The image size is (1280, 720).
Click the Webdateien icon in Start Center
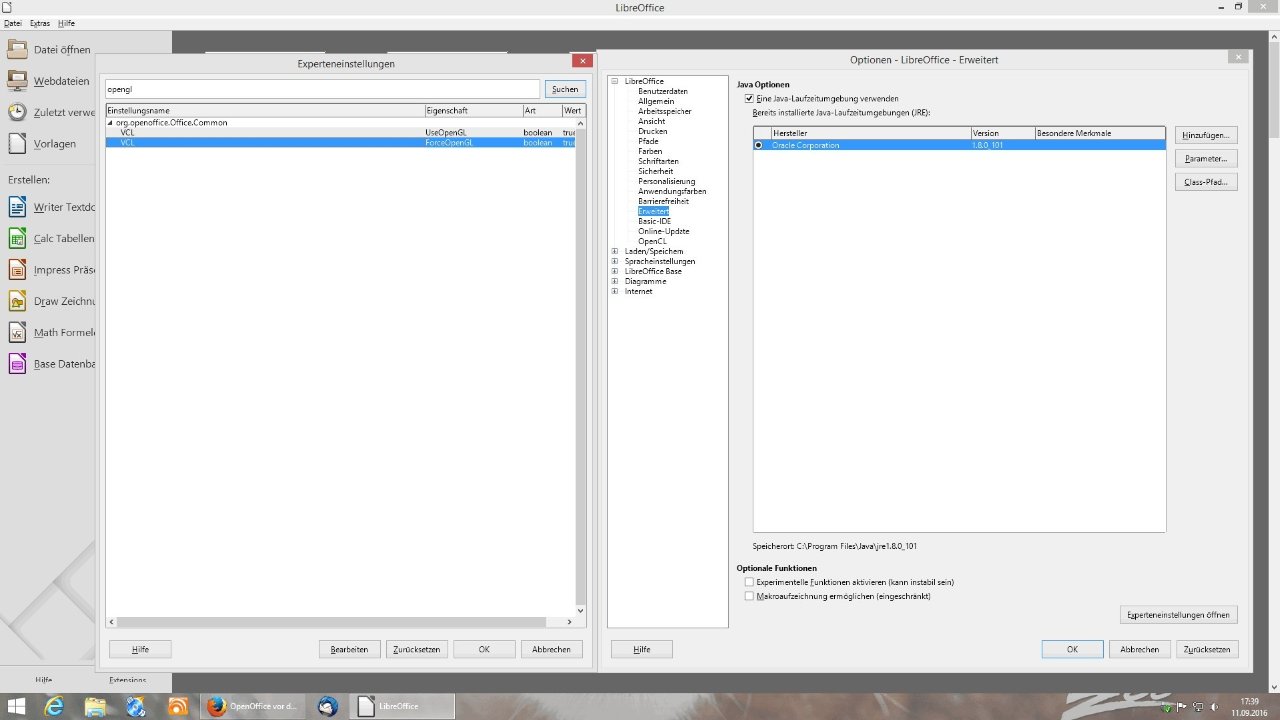point(17,81)
